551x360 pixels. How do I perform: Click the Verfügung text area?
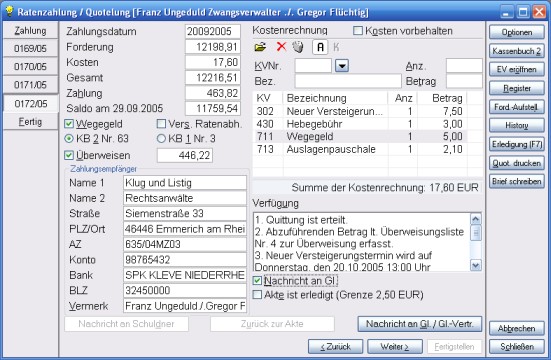(x=362, y=242)
